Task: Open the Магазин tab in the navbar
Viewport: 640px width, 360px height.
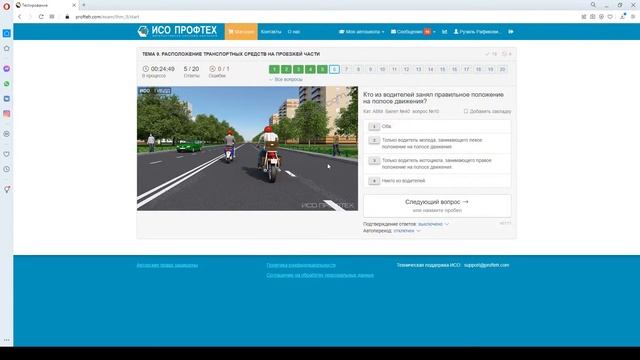Action: coord(241,31)
